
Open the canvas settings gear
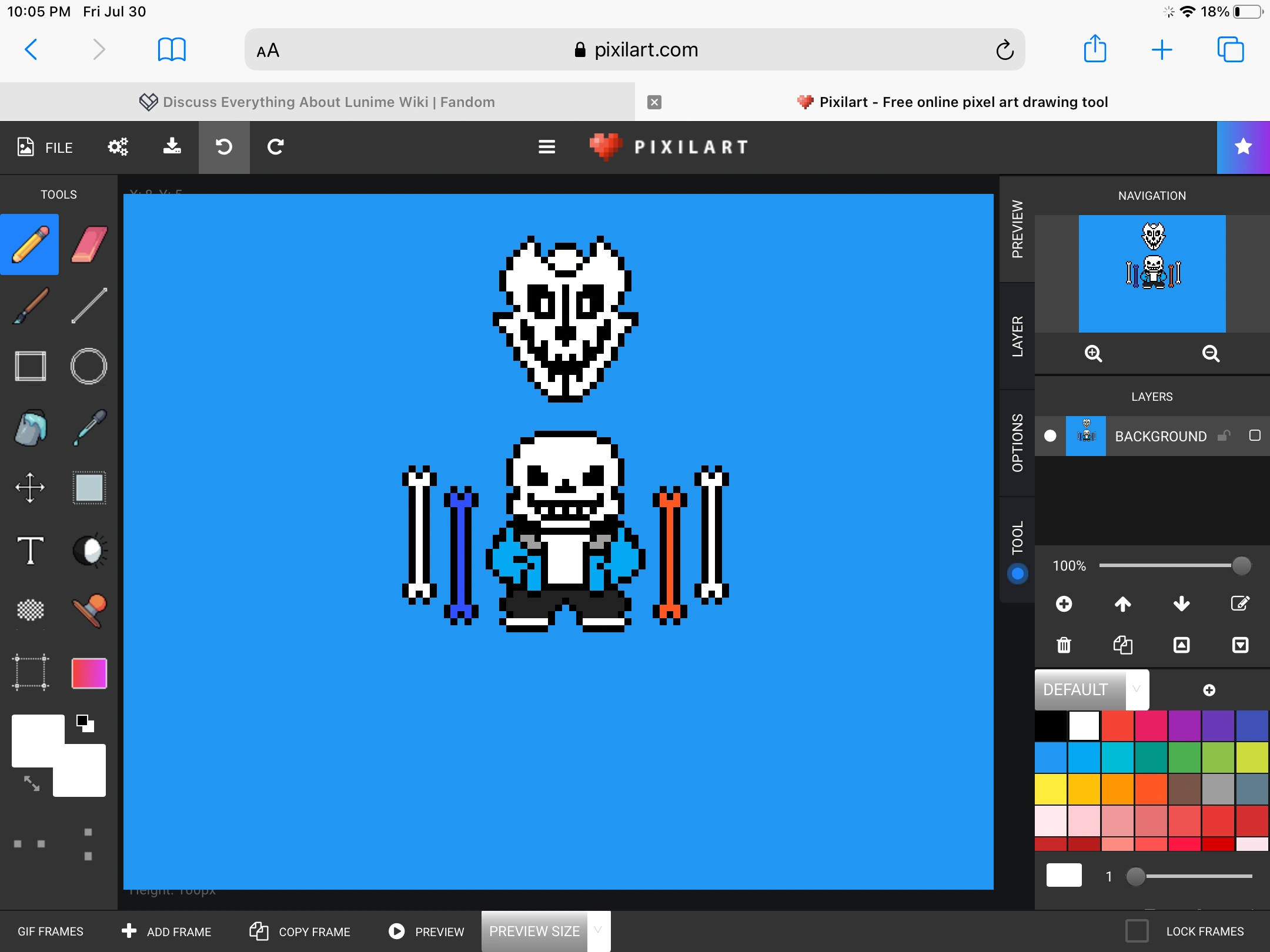tap(117, 147)
